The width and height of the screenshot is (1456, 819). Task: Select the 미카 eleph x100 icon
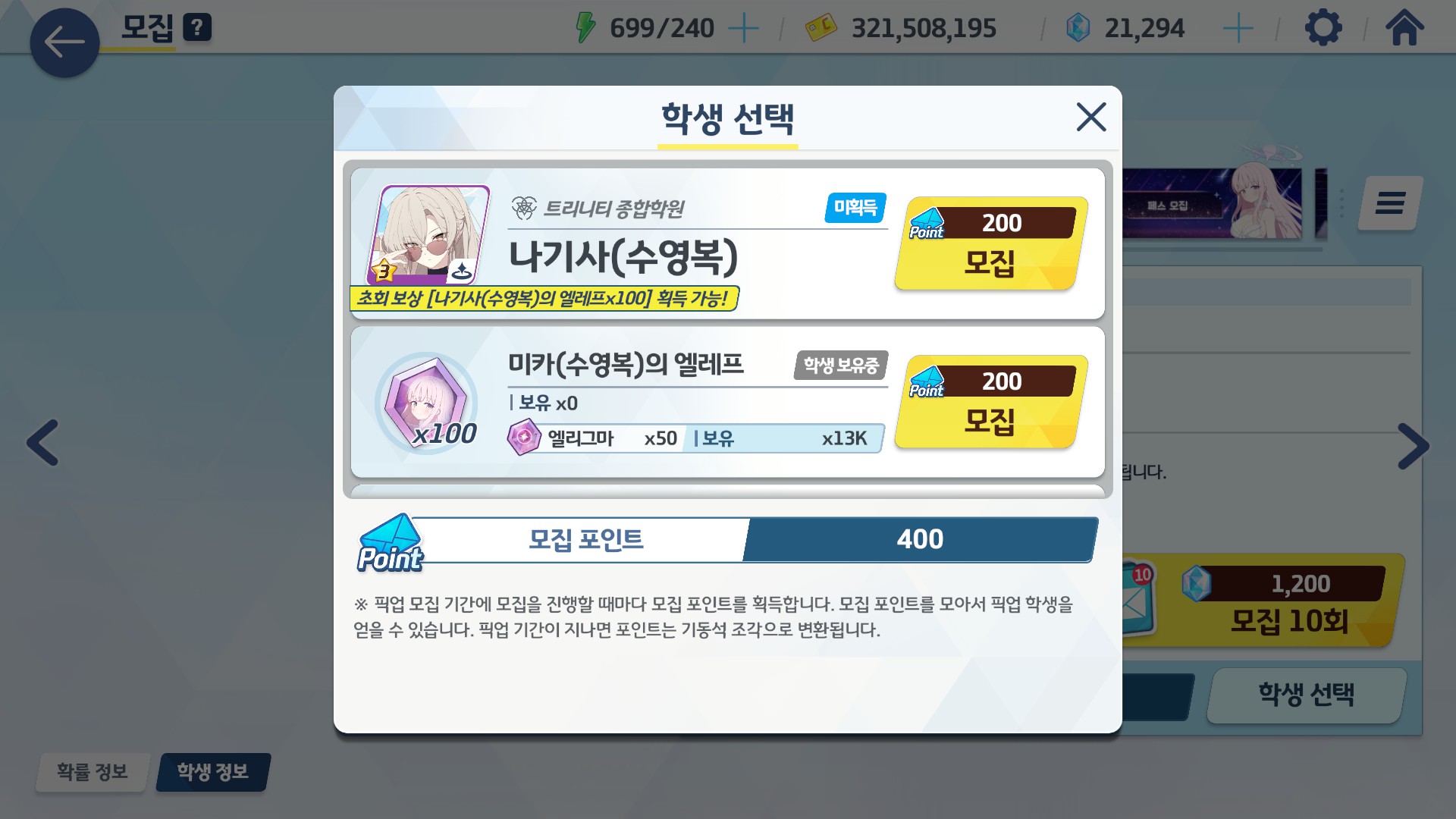[428, 403]
